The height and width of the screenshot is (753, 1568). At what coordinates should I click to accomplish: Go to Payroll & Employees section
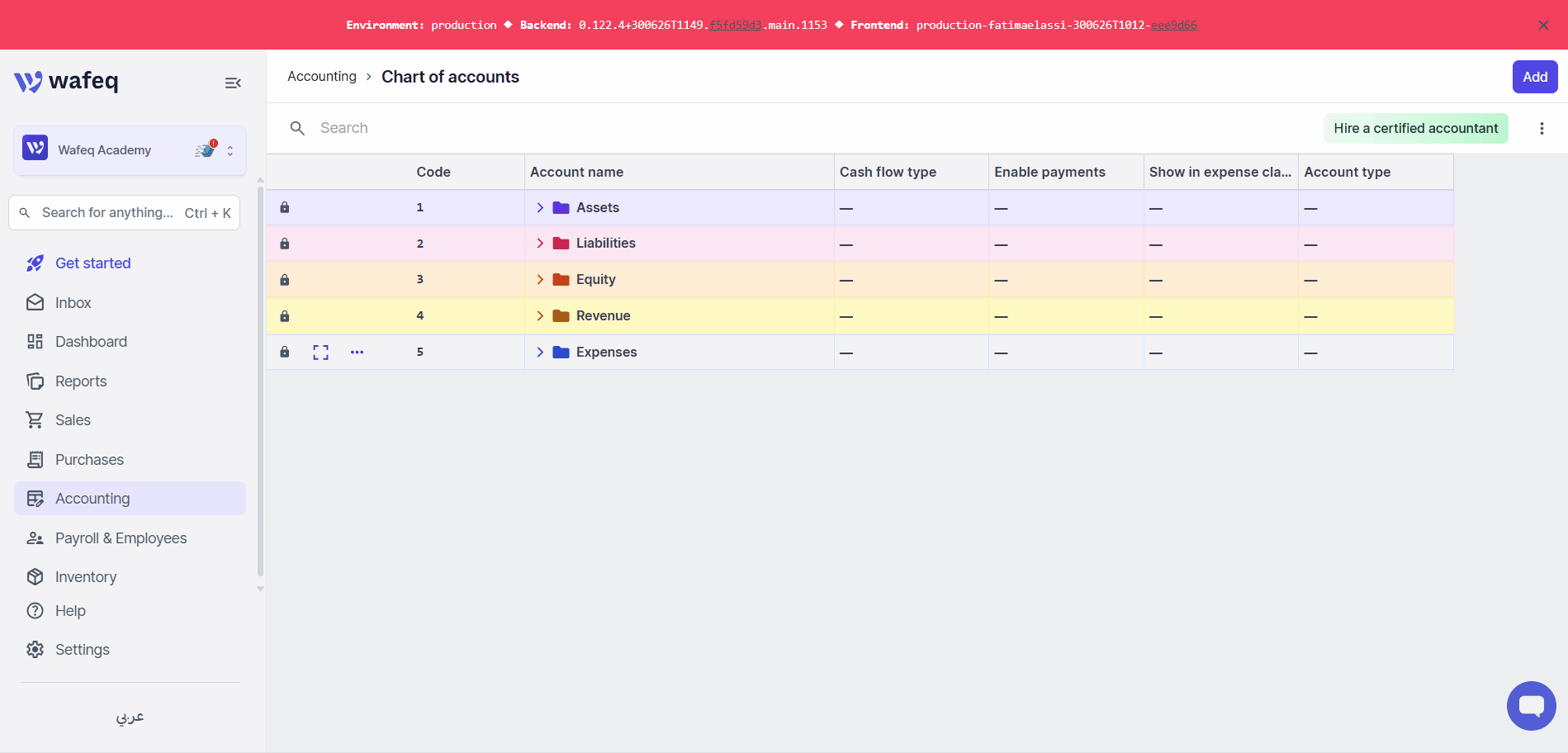coord(121,538)
